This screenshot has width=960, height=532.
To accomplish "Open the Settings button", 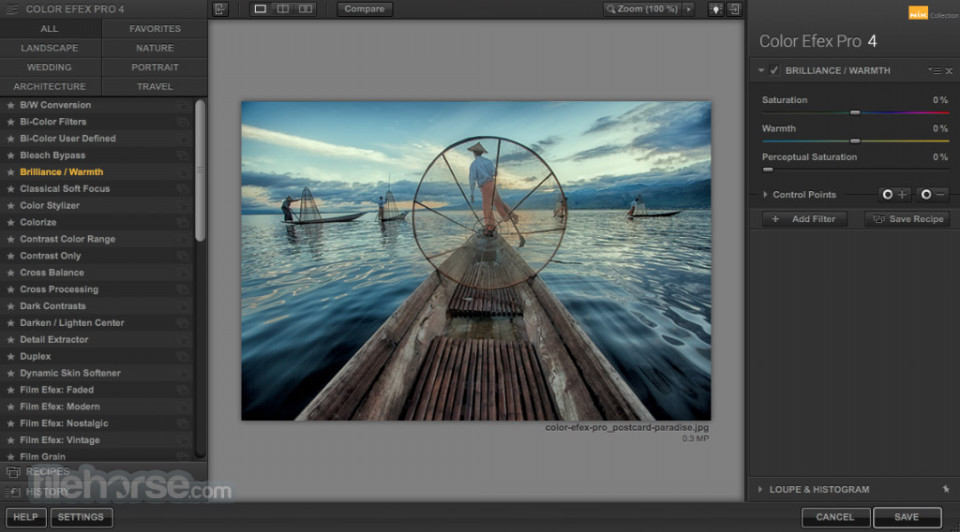I will (x=81, y=517).
